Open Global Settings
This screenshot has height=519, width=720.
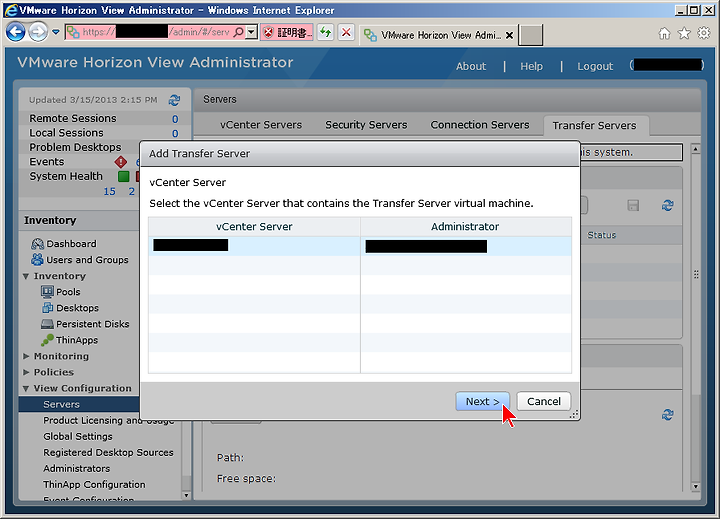point(78,436)
